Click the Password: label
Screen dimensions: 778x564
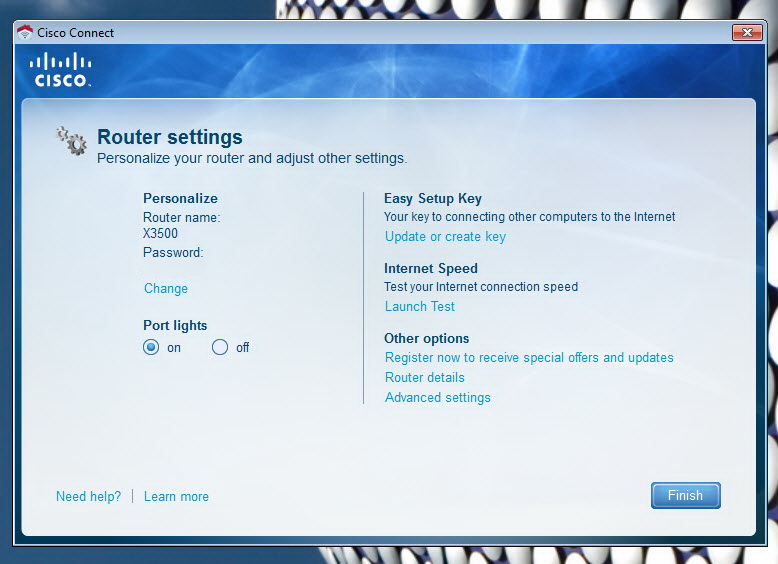pos(173,252)
